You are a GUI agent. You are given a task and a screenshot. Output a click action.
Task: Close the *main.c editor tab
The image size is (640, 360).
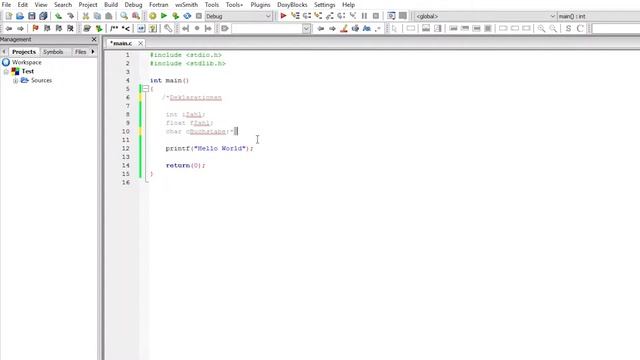140,43
